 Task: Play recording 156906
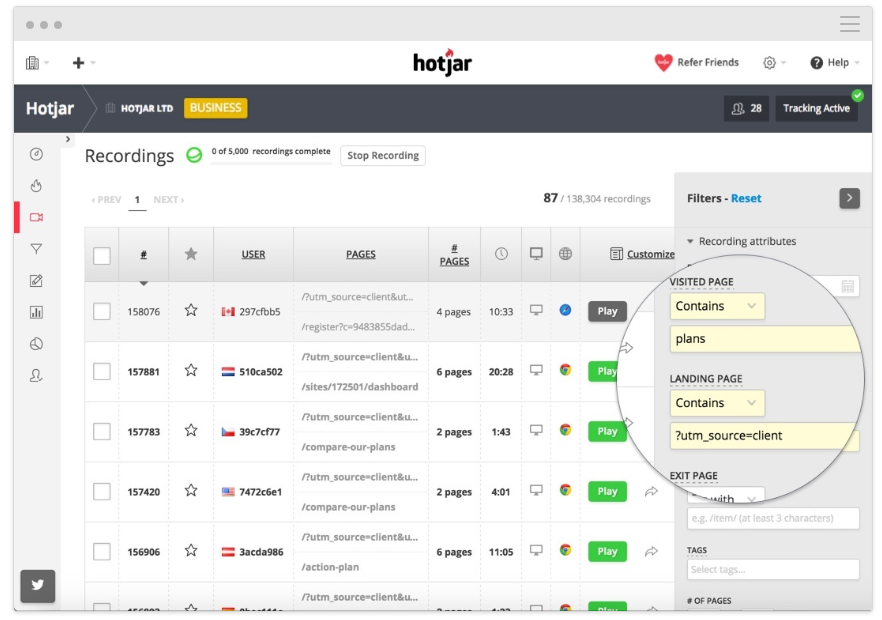pos(608,552)
